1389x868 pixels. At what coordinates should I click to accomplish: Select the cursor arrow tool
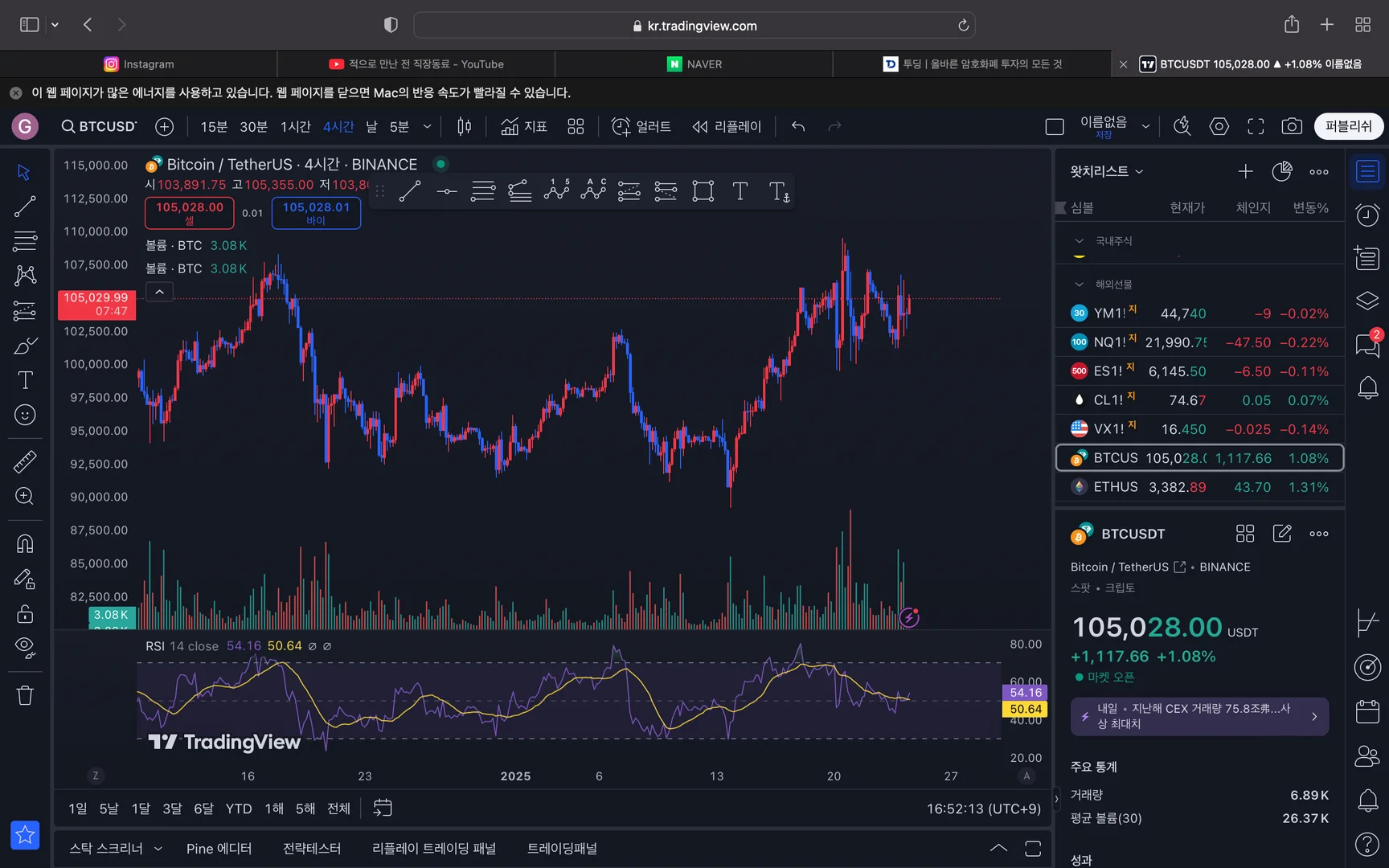point(24,172)
